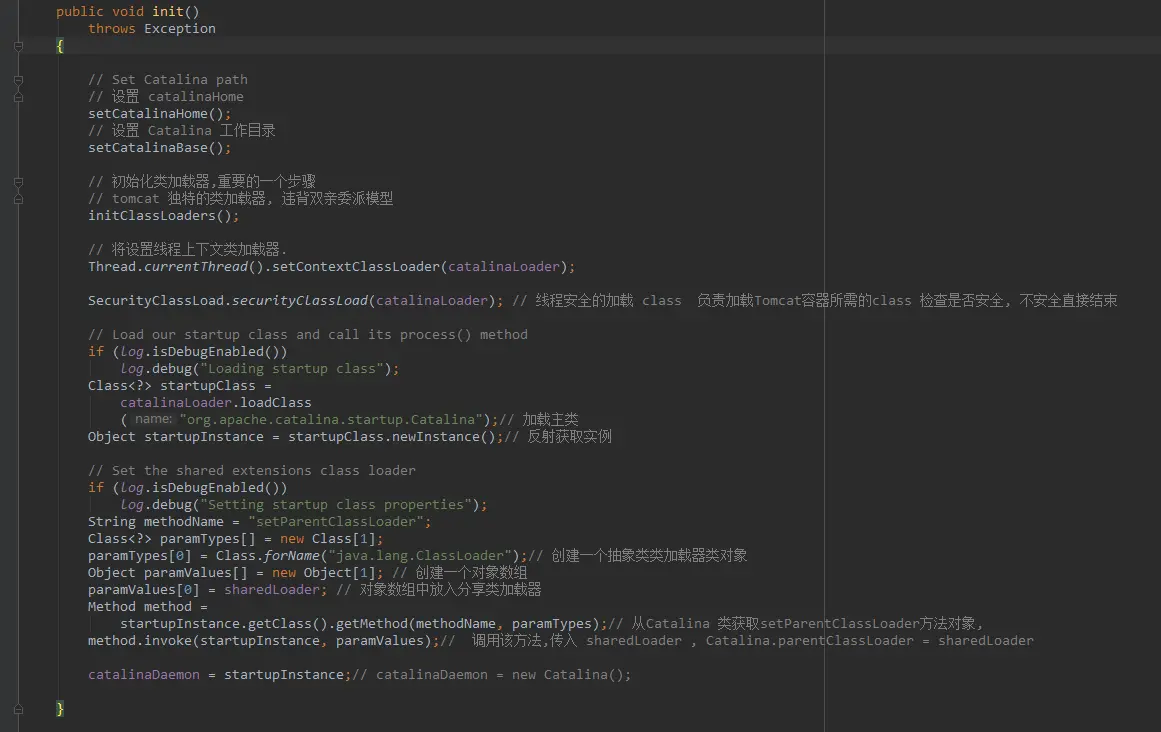1161x732 pixels.
Task: Click the init method name in the signature
Action: click(168, 12)
